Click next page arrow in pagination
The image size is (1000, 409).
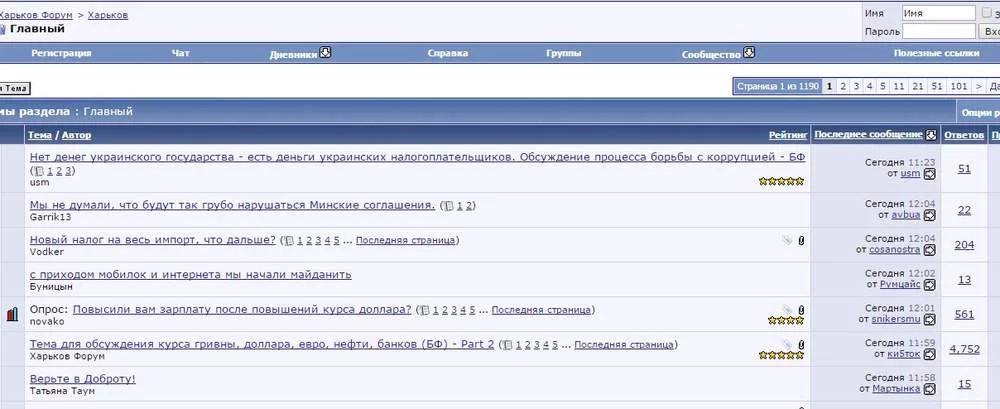pyautogui.click(x=978, y=86)
